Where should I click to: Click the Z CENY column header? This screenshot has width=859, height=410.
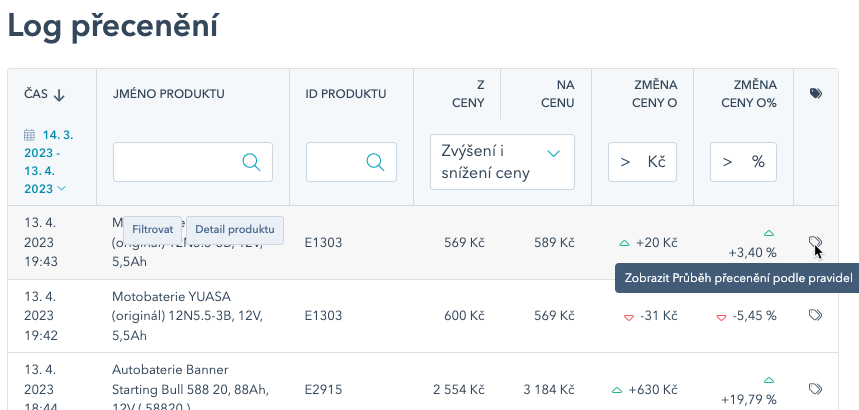point(468,94)
